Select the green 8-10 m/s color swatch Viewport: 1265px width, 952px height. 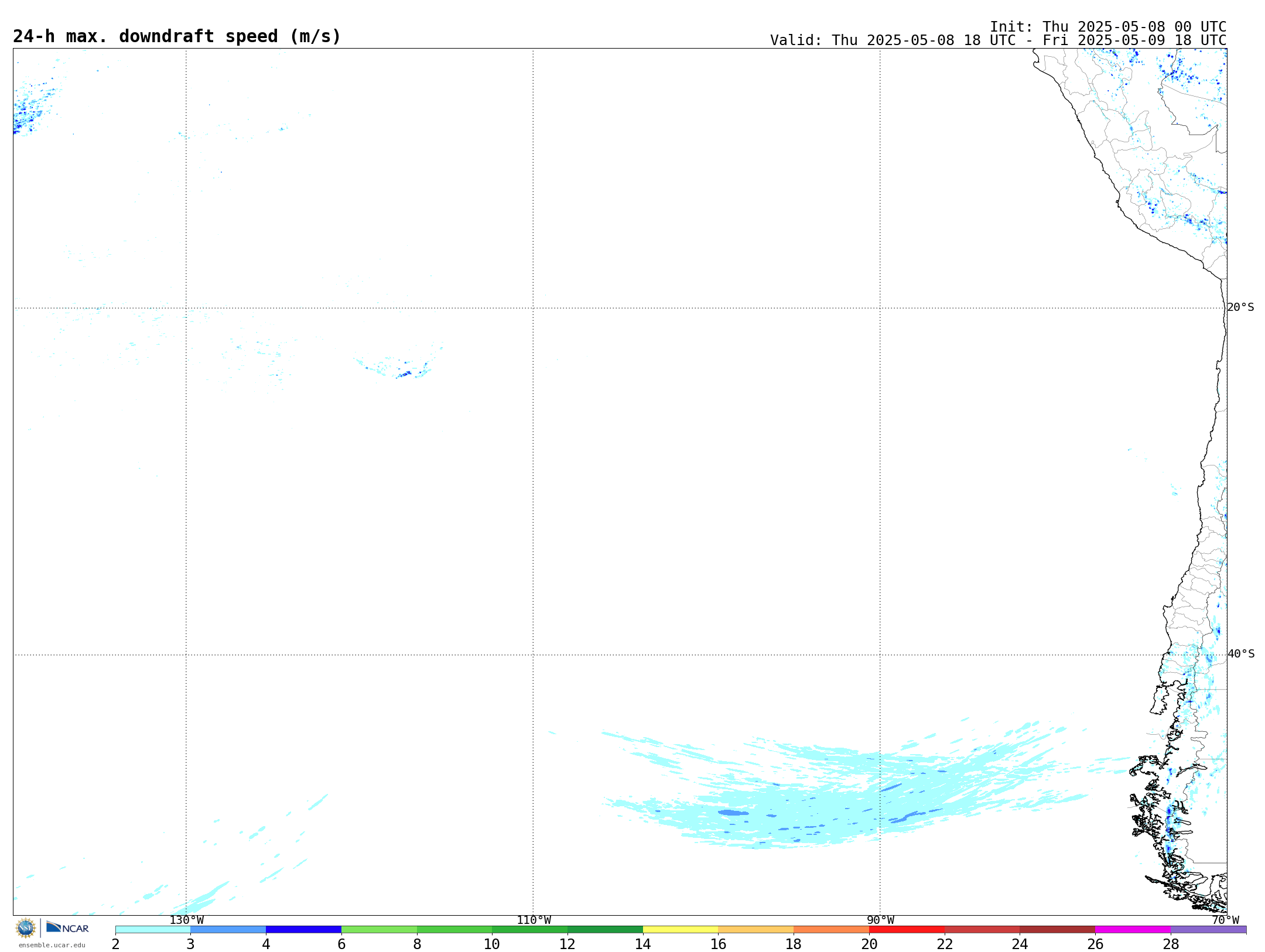point(454,930)
